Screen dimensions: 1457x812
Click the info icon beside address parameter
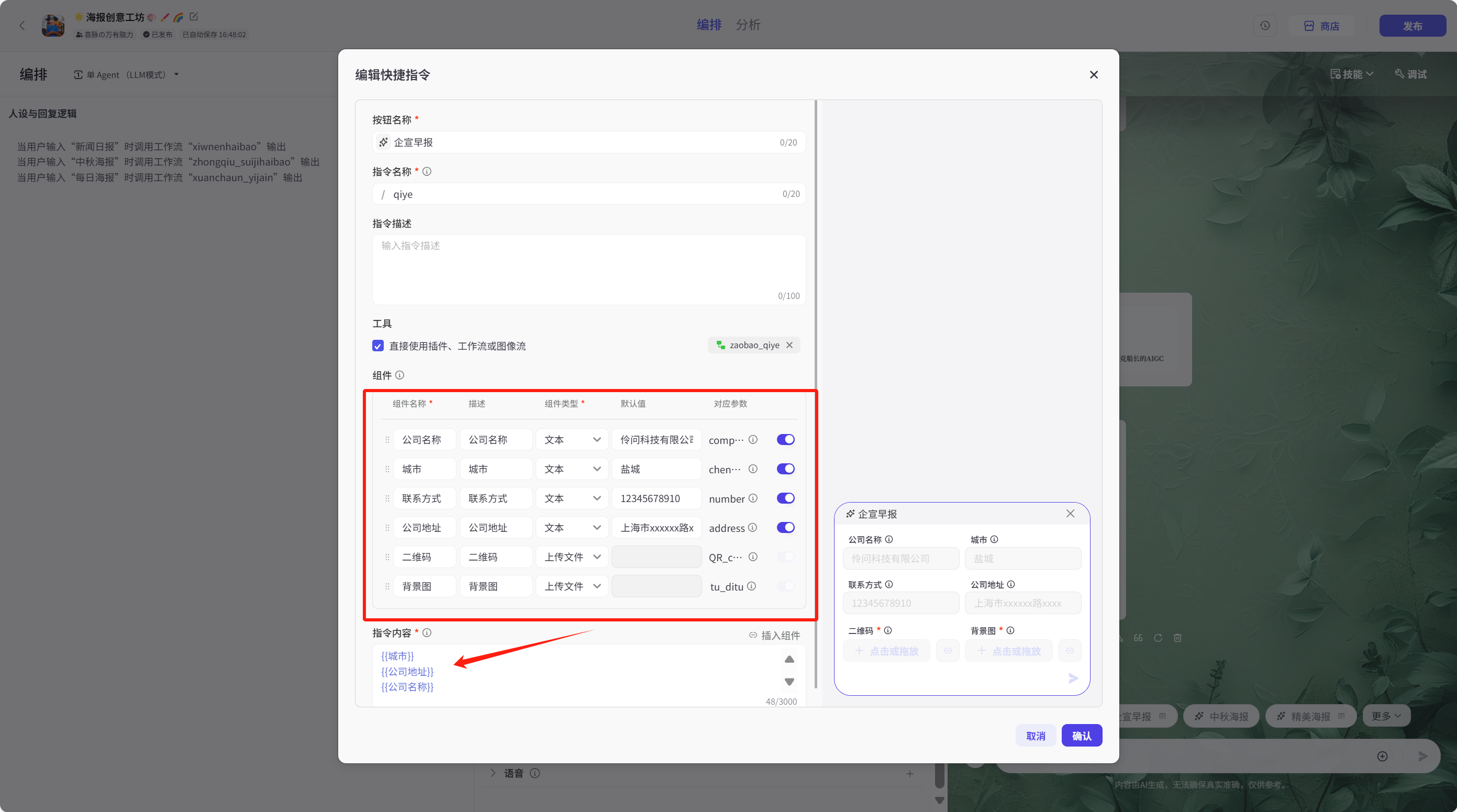752,528
